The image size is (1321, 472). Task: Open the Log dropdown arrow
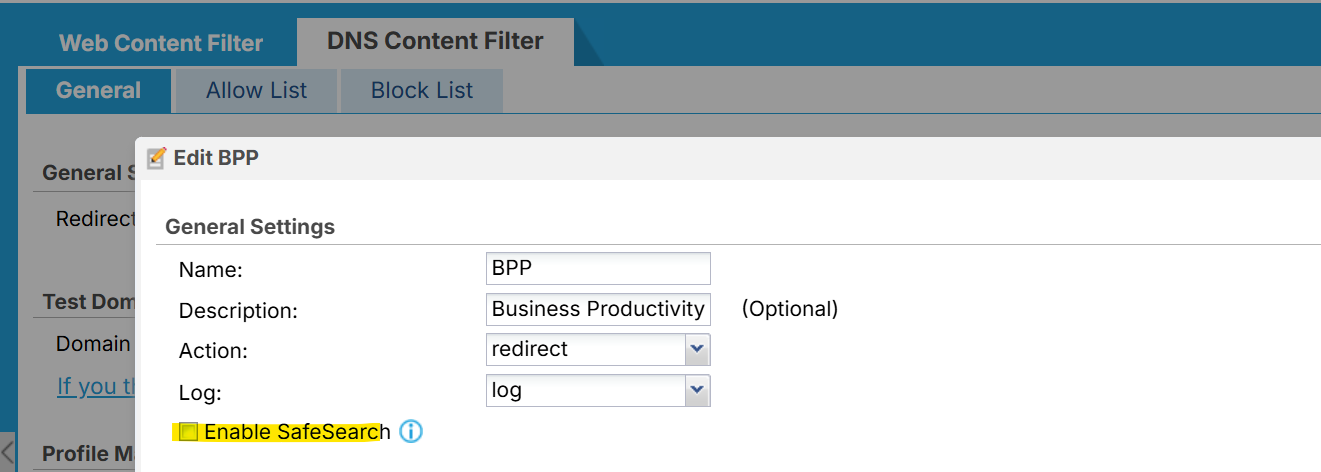point(697,391)
